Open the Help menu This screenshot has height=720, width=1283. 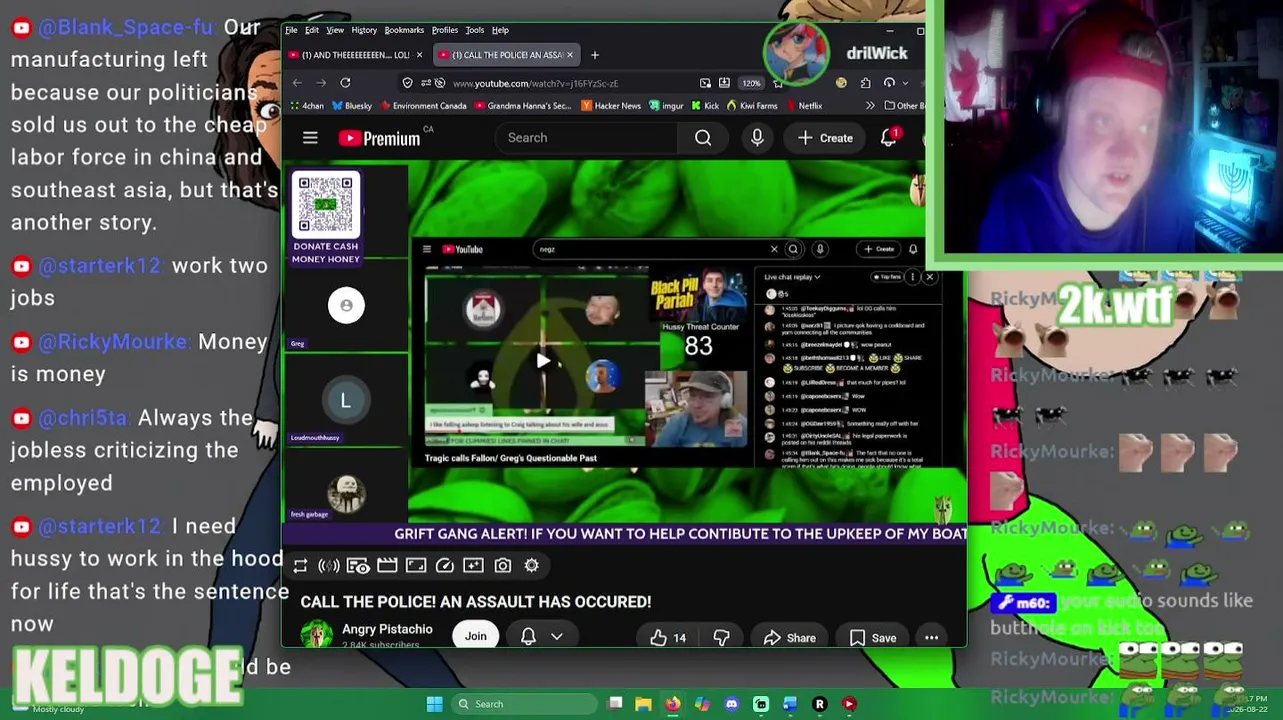tap(500, 30)
